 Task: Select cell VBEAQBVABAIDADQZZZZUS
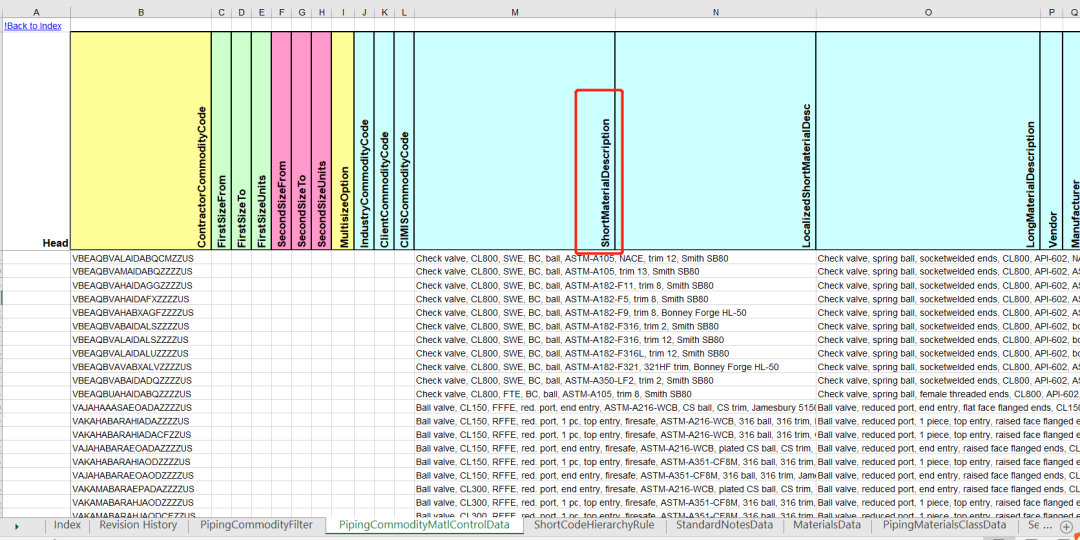(141, 380)
